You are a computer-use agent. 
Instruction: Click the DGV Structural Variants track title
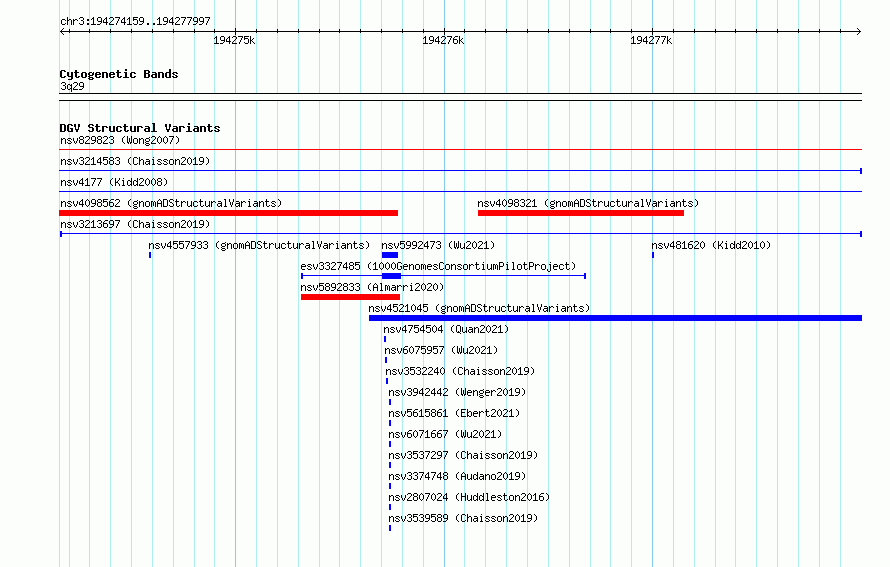(140, 128)
